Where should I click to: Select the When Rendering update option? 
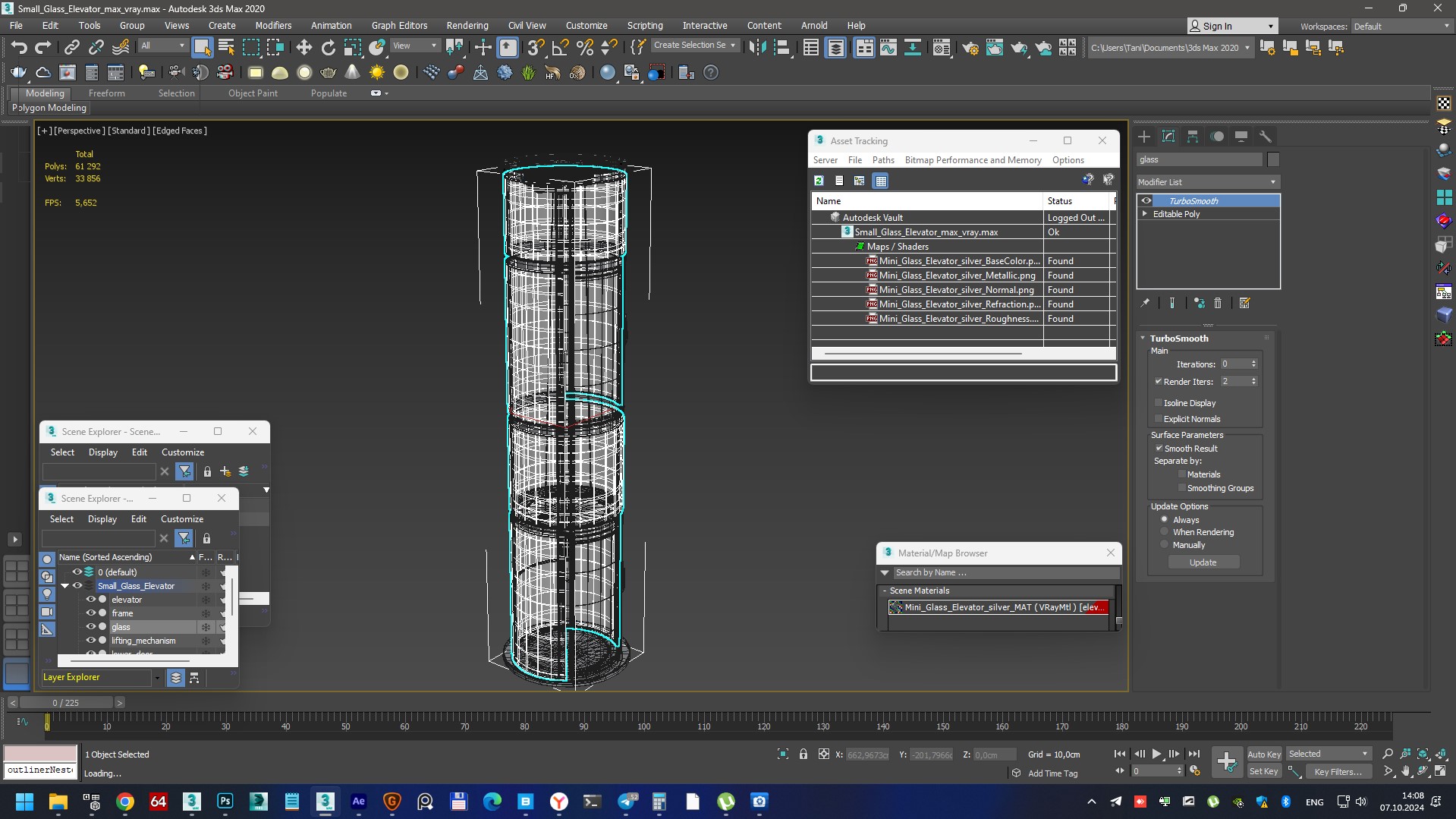point(1165,532)
